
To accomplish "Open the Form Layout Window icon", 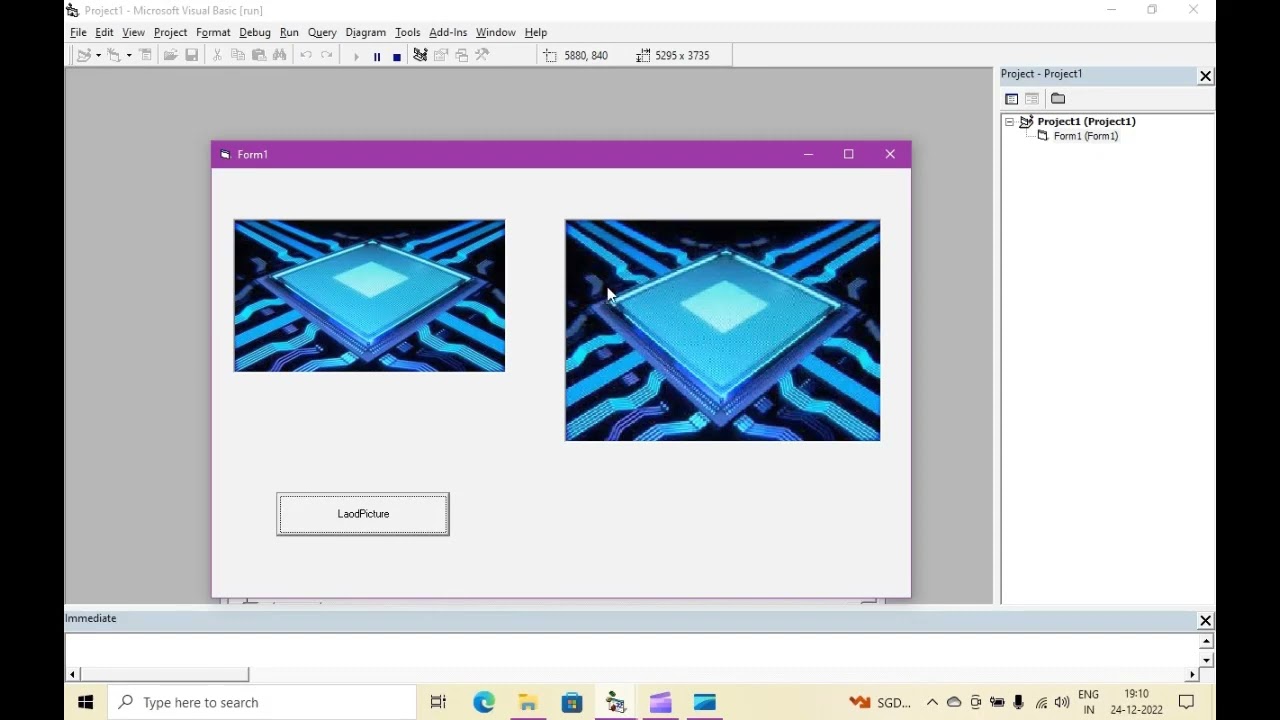I will [x=462, y=56].
